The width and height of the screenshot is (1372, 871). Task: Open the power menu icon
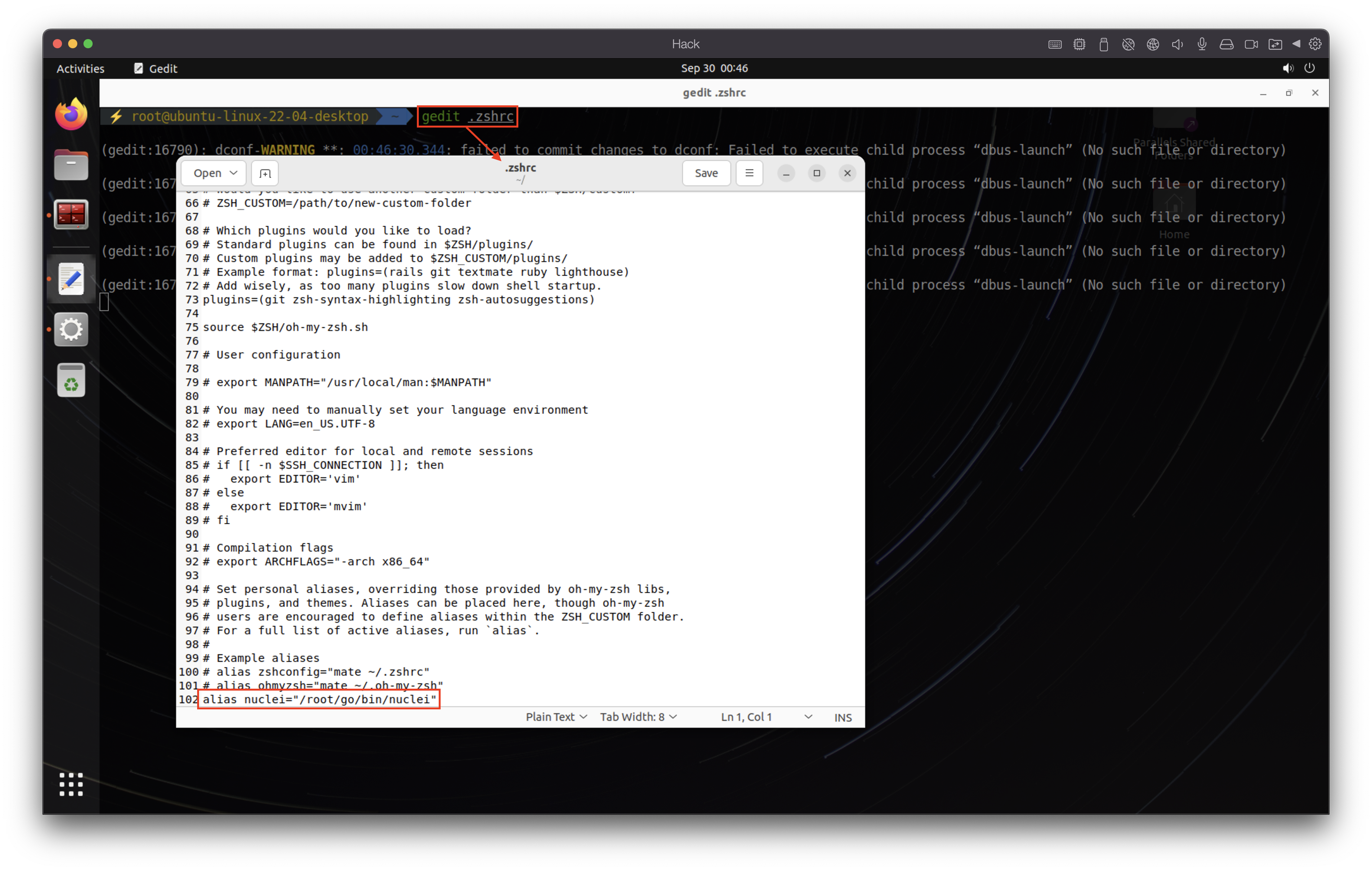pyautogui.click(x=1309, y=69)
